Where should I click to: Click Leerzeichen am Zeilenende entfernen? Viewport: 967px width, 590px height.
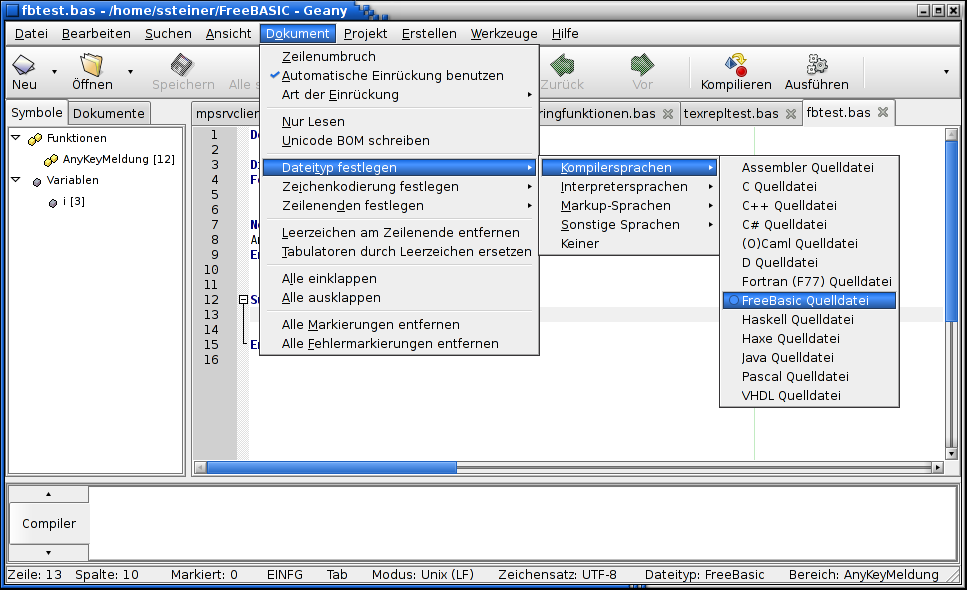(400, 233)
